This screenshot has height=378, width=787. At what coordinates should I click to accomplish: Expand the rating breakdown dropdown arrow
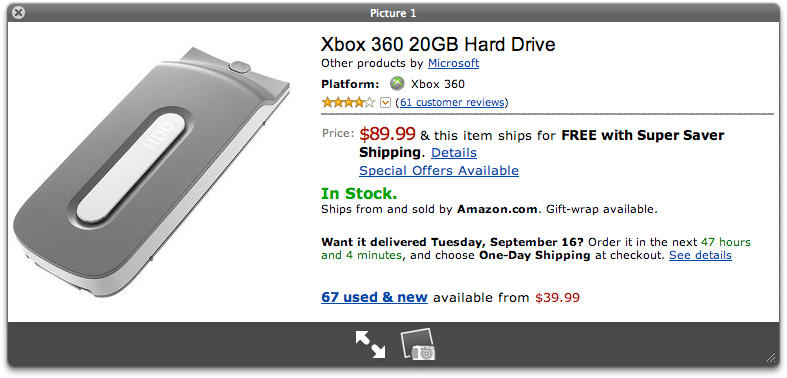click(385, 103)
